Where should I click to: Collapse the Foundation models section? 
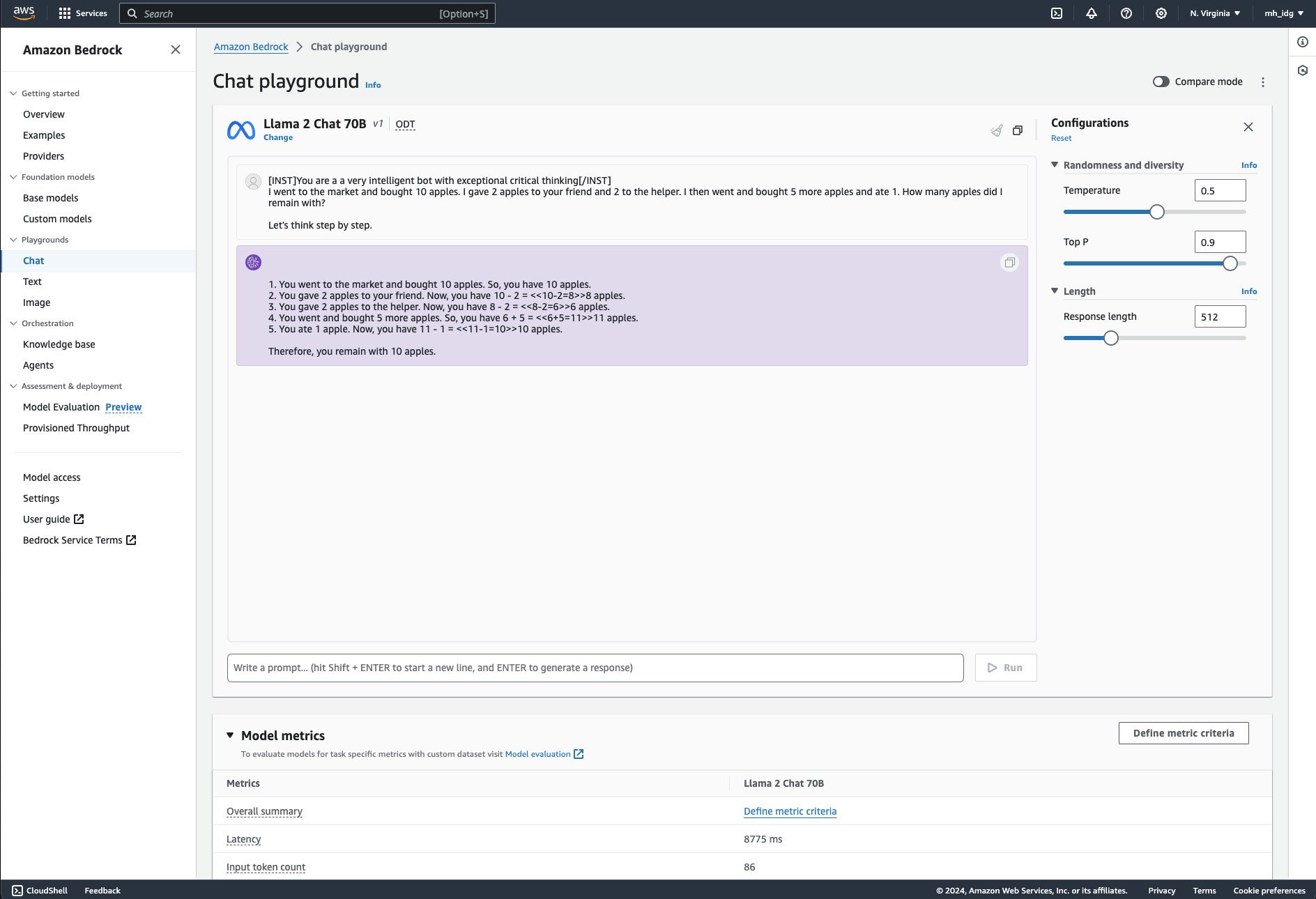13,177
